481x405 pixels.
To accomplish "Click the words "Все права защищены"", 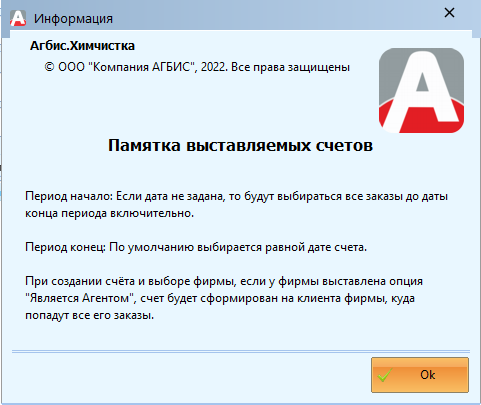I will coord(291,67).
